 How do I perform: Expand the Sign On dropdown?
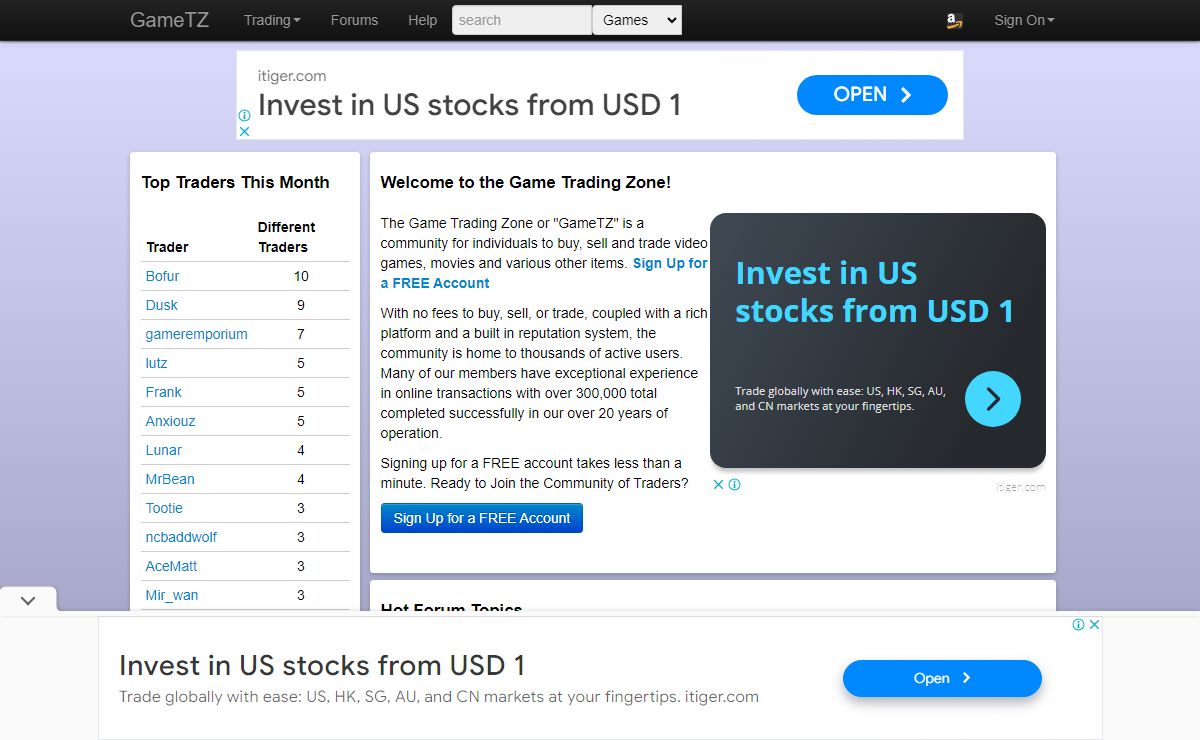click(1024, 20)
